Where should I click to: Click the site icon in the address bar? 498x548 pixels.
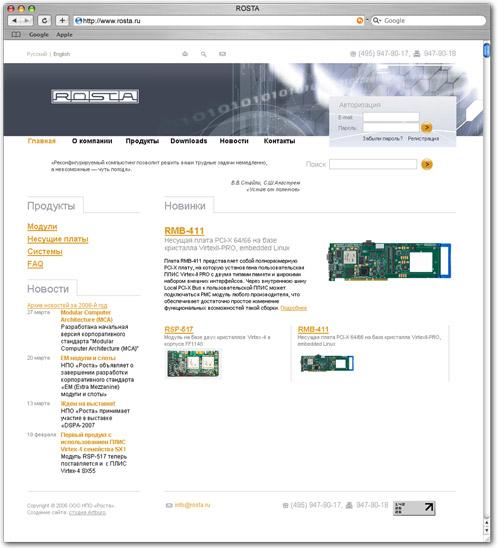coord(78,21)
